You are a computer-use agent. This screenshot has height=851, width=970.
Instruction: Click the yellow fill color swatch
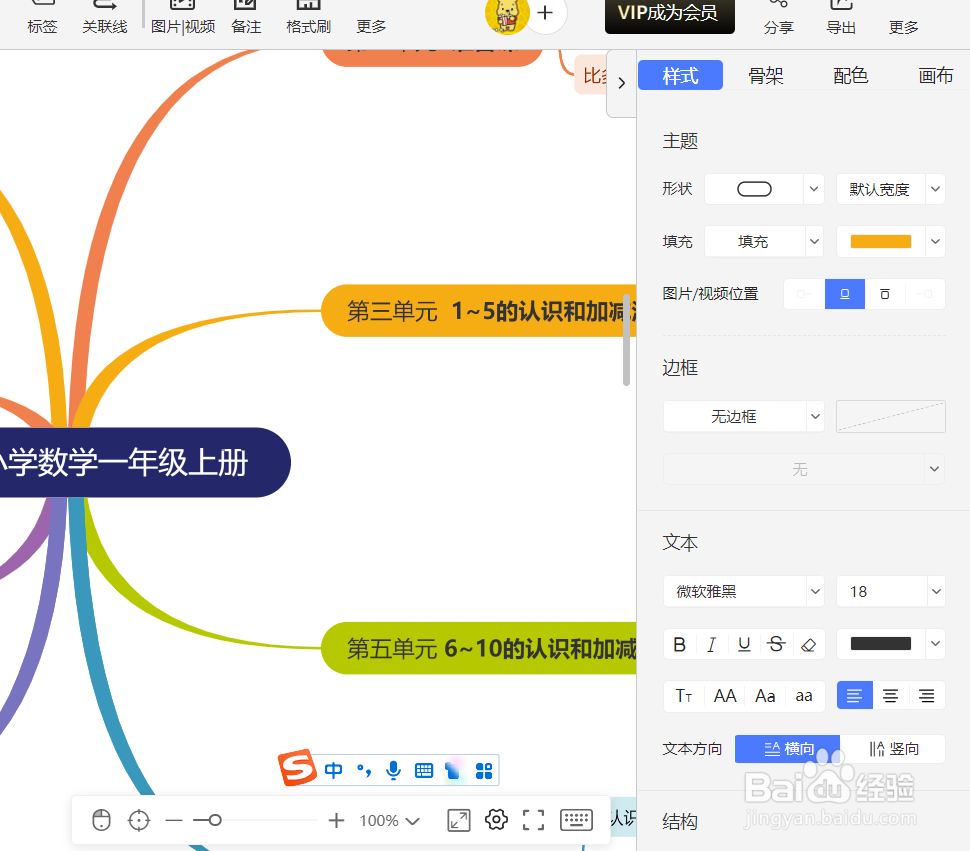point(880,241)
